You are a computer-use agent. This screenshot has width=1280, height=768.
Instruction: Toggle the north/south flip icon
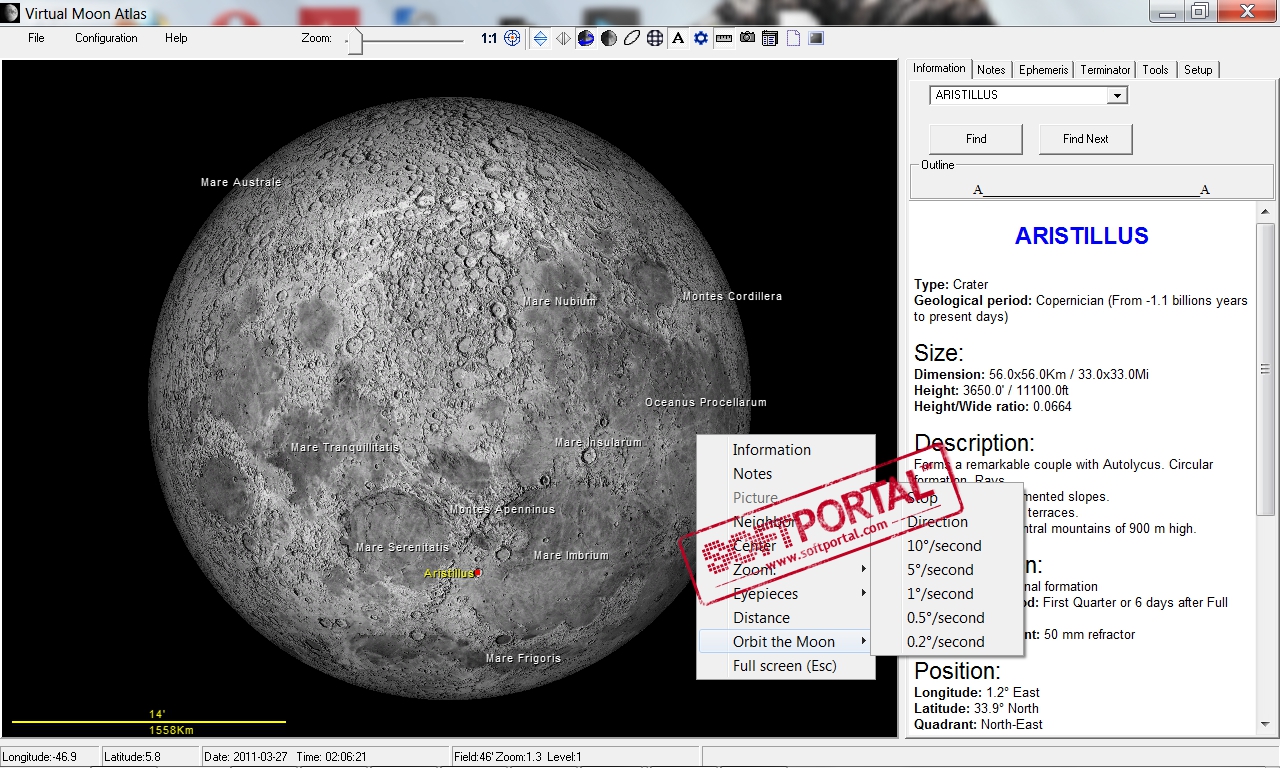(x=540, y=38)
